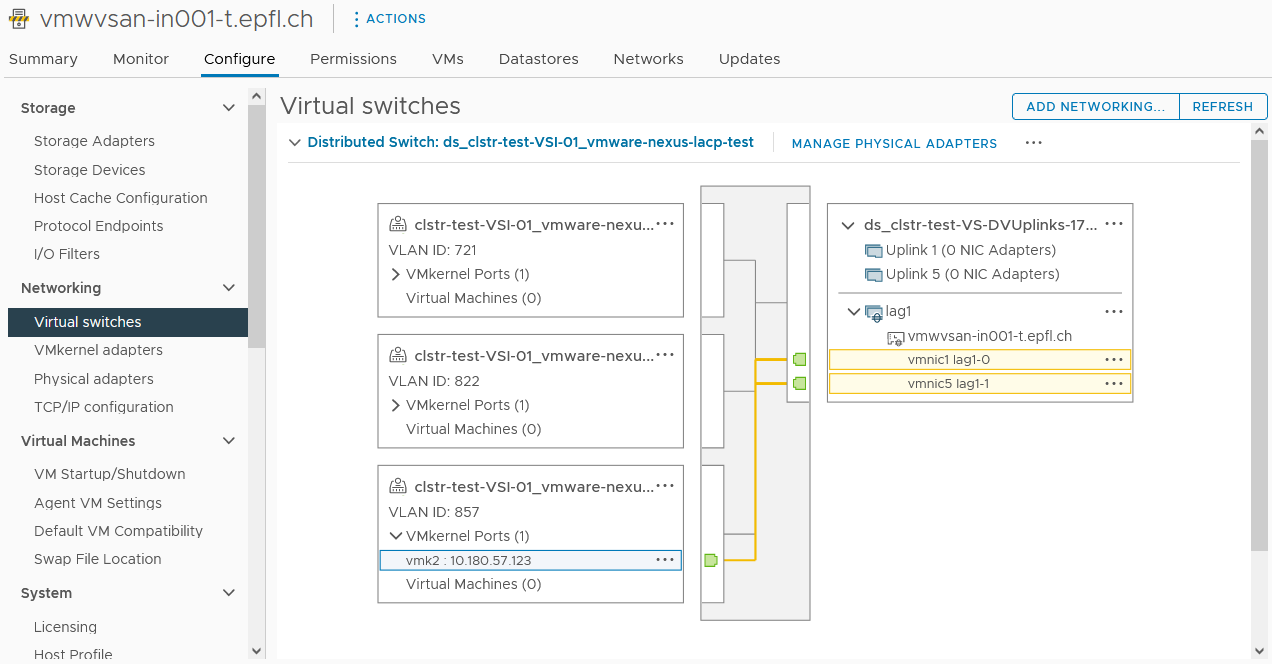Open the Actions dropdown menu
The image size is (1272, 664).
(x=389, y=19)
